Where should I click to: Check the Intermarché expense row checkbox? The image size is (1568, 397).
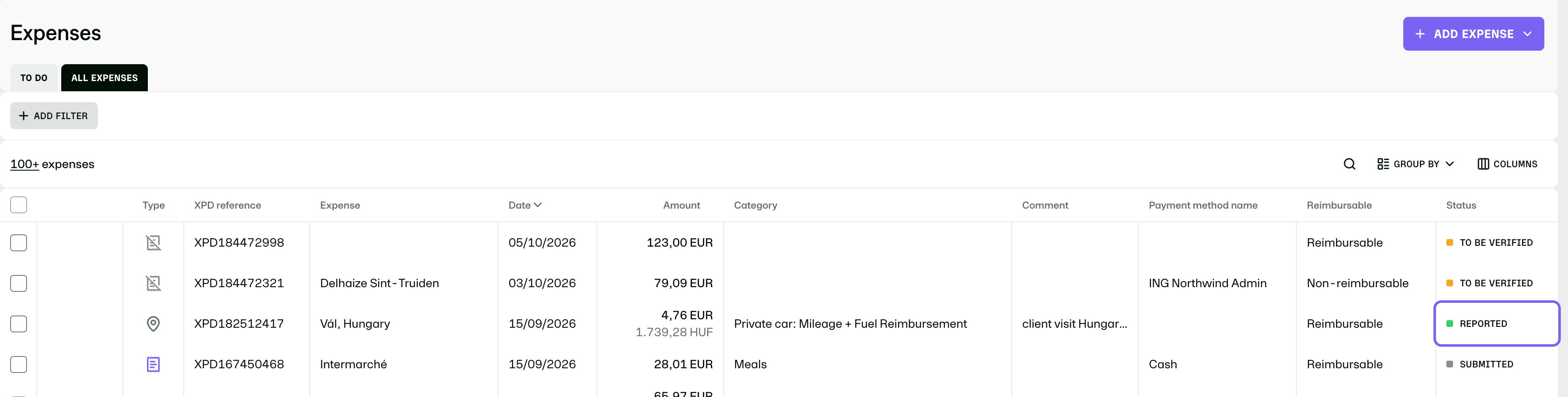[19, 364]
